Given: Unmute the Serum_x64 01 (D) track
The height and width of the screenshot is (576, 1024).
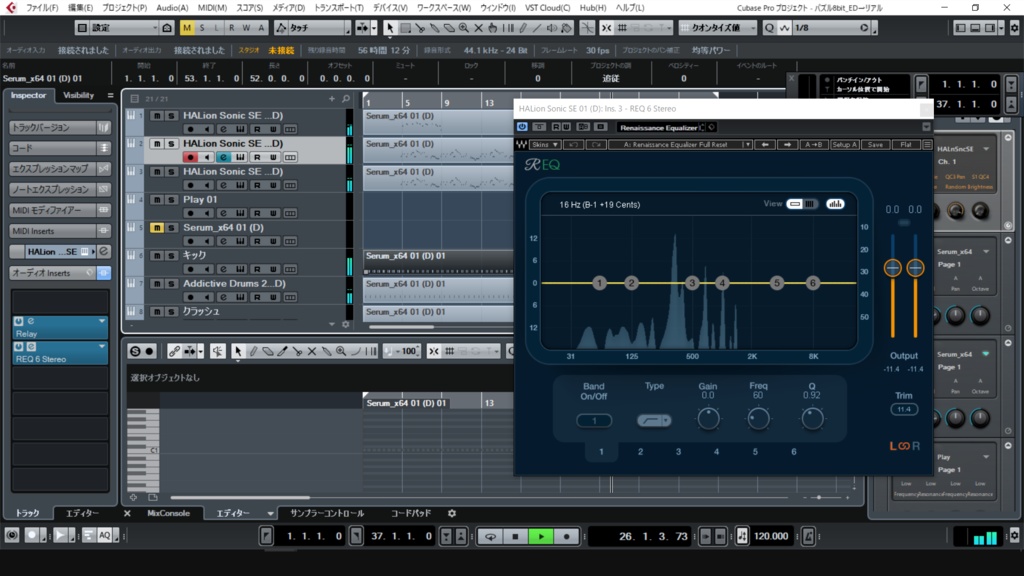Looking at the screenshot, I should (x=157, y=227).
